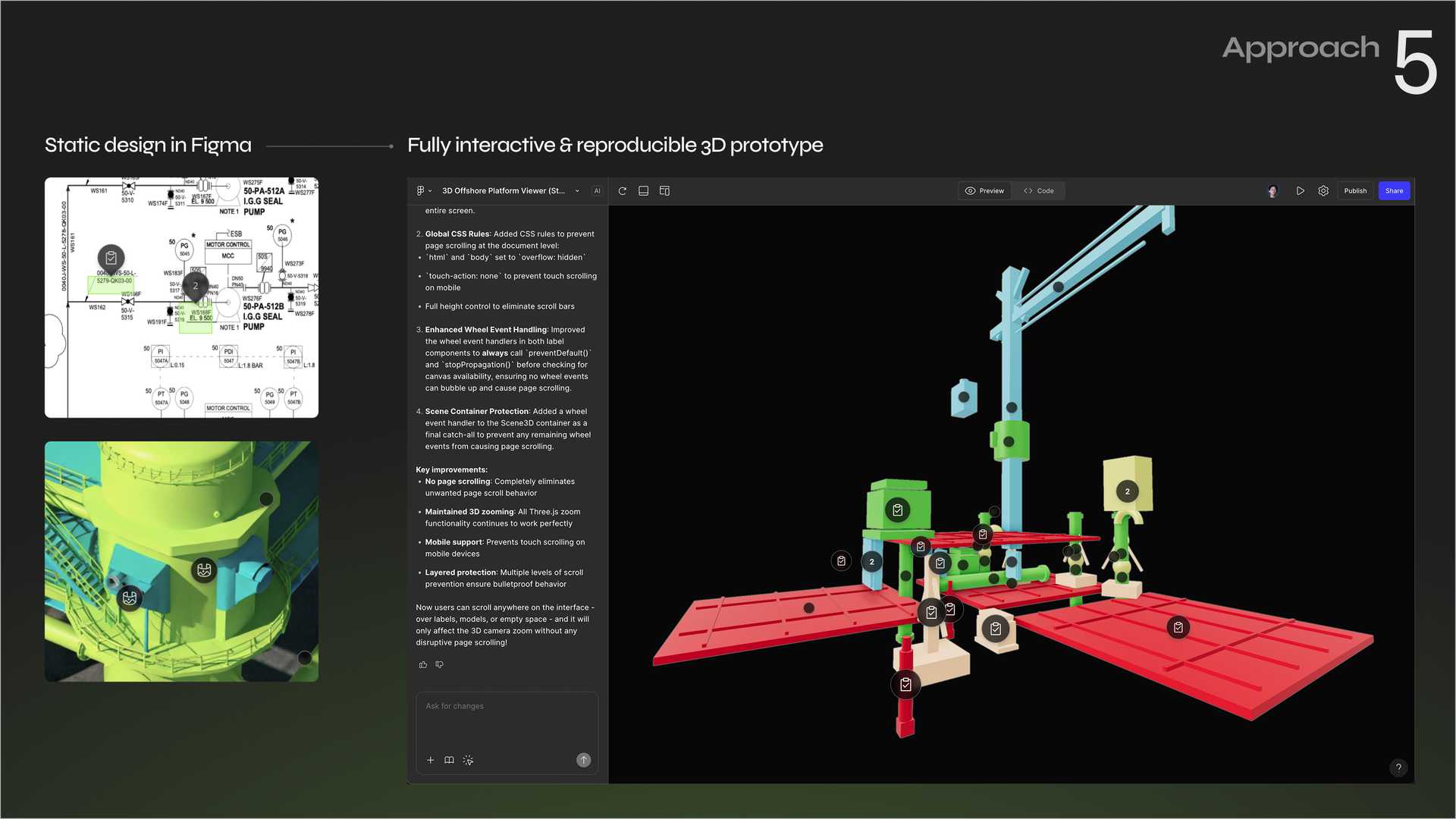This screenshot has width=1456, height=819.
Task: Click the thumbs down feedback icon
Action: pyautogui.click(x=440, y=665)
